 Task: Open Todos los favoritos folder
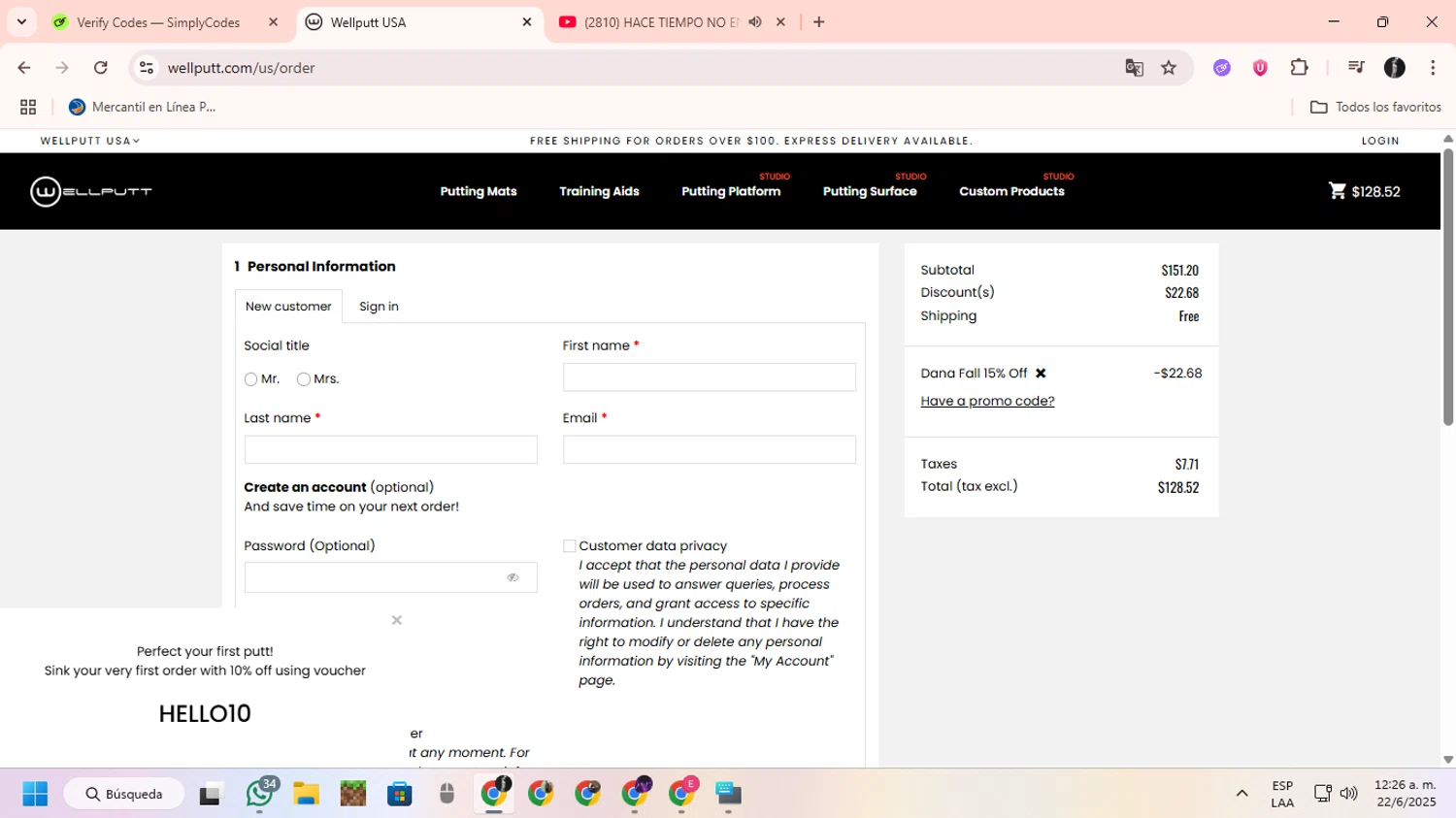1375,107
